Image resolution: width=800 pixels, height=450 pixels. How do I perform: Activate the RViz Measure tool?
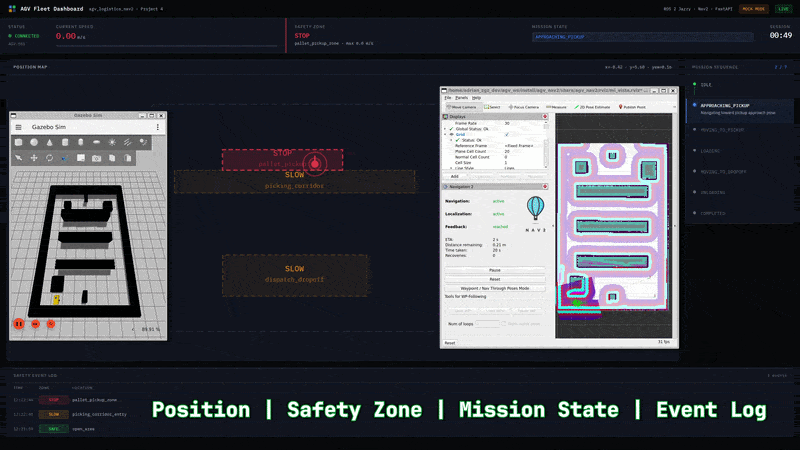557,107
